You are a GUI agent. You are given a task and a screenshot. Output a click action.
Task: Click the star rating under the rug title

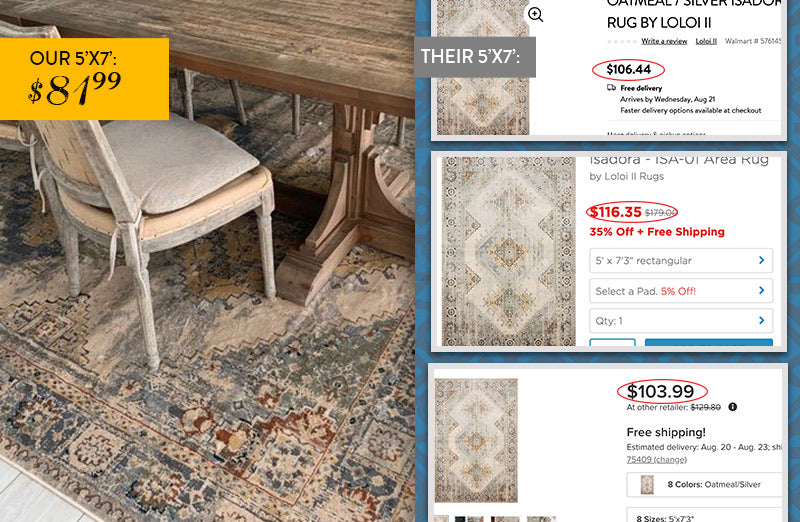[x=621, y=41]
